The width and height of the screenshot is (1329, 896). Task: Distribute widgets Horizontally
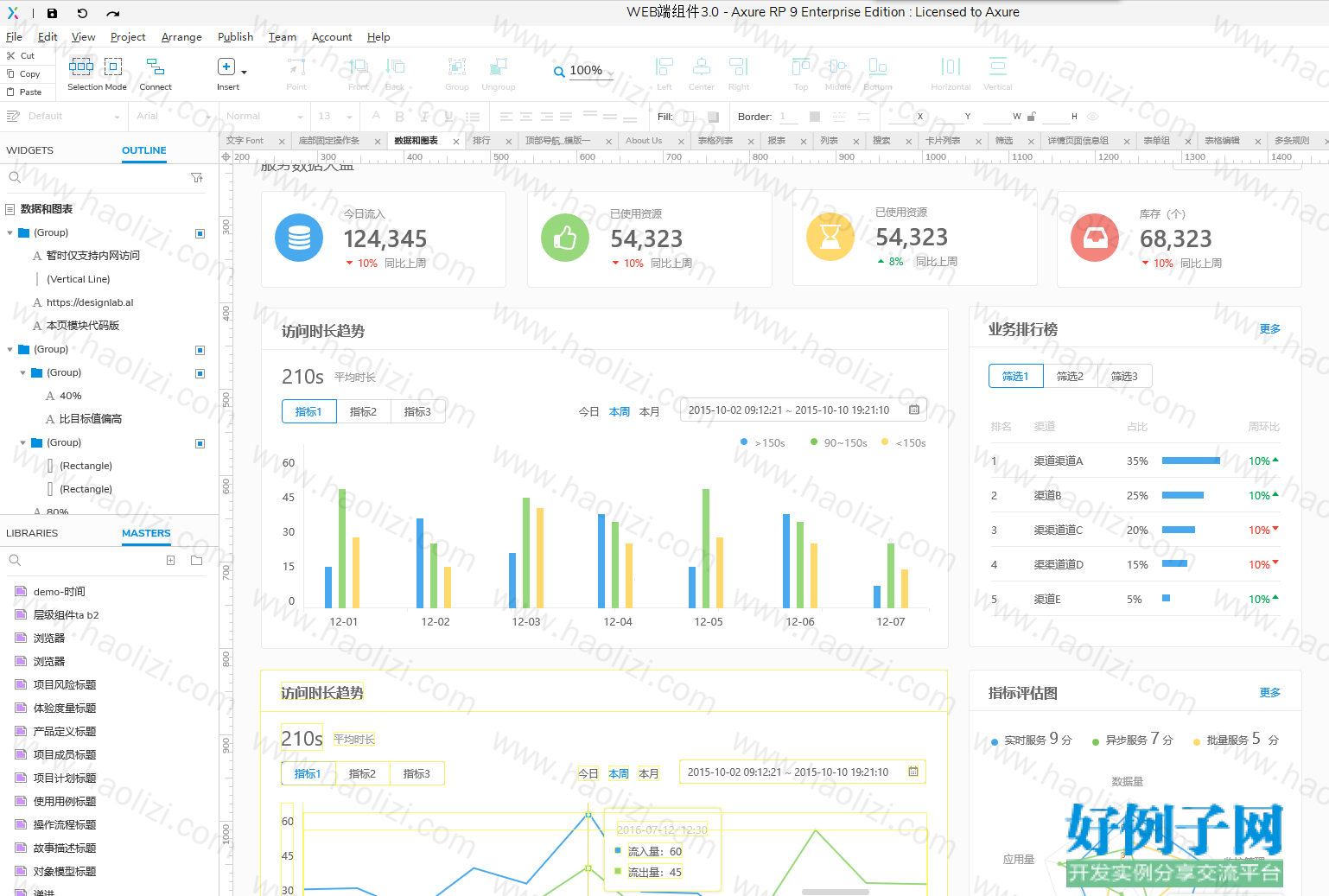click(951, 73)
